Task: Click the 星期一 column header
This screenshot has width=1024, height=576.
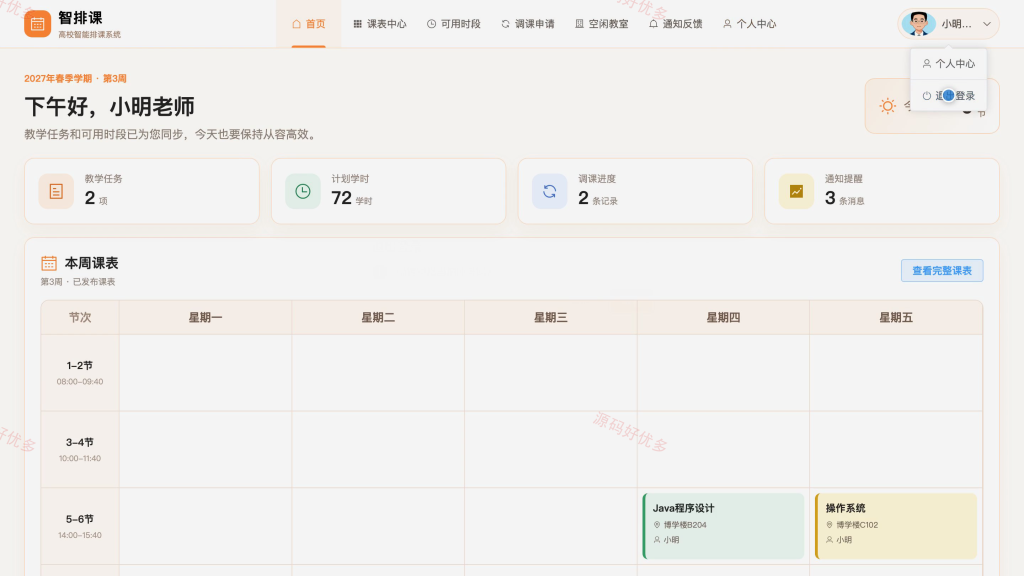Action: tap(205, 317)
